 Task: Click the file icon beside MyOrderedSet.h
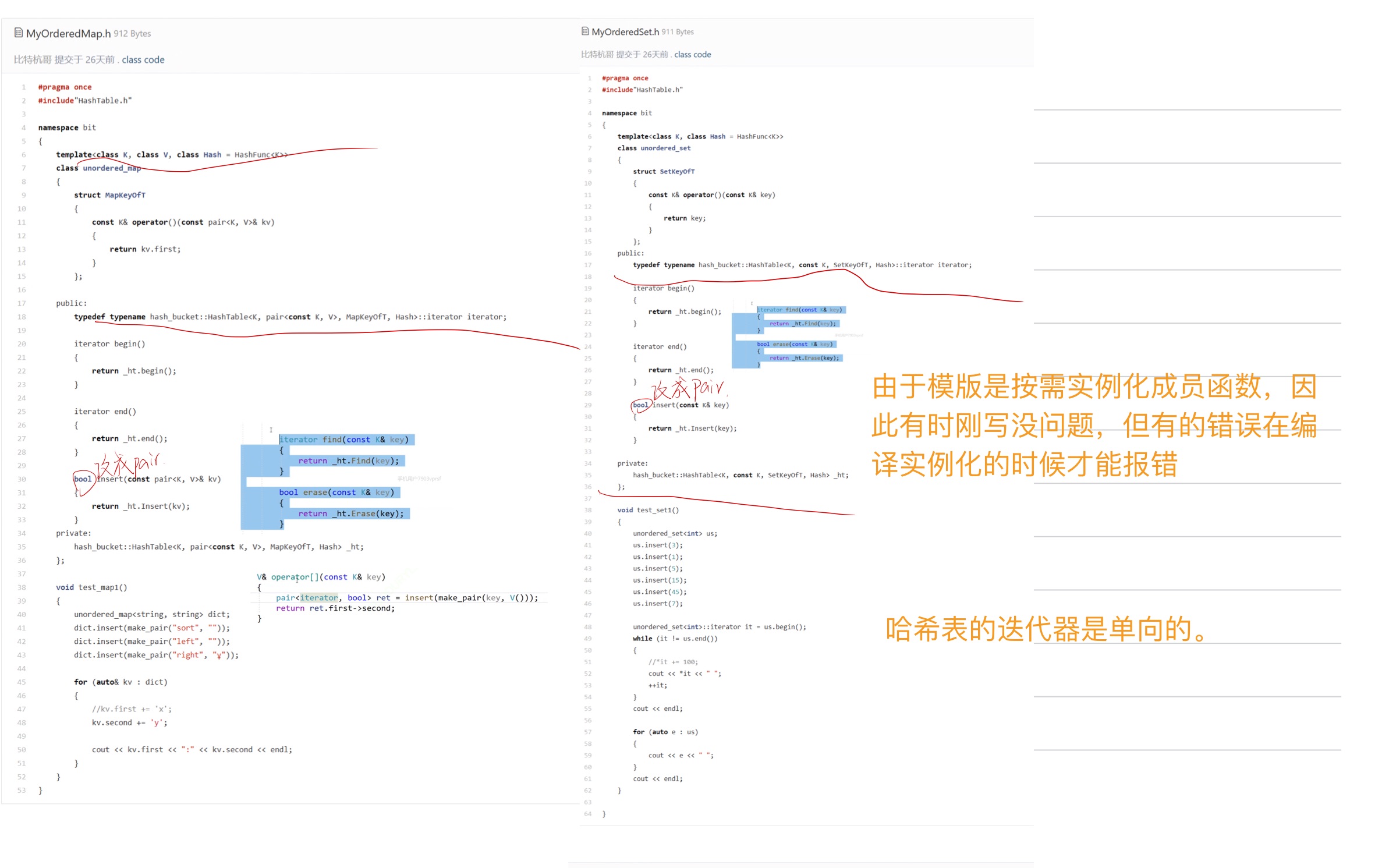coord(585,31)
